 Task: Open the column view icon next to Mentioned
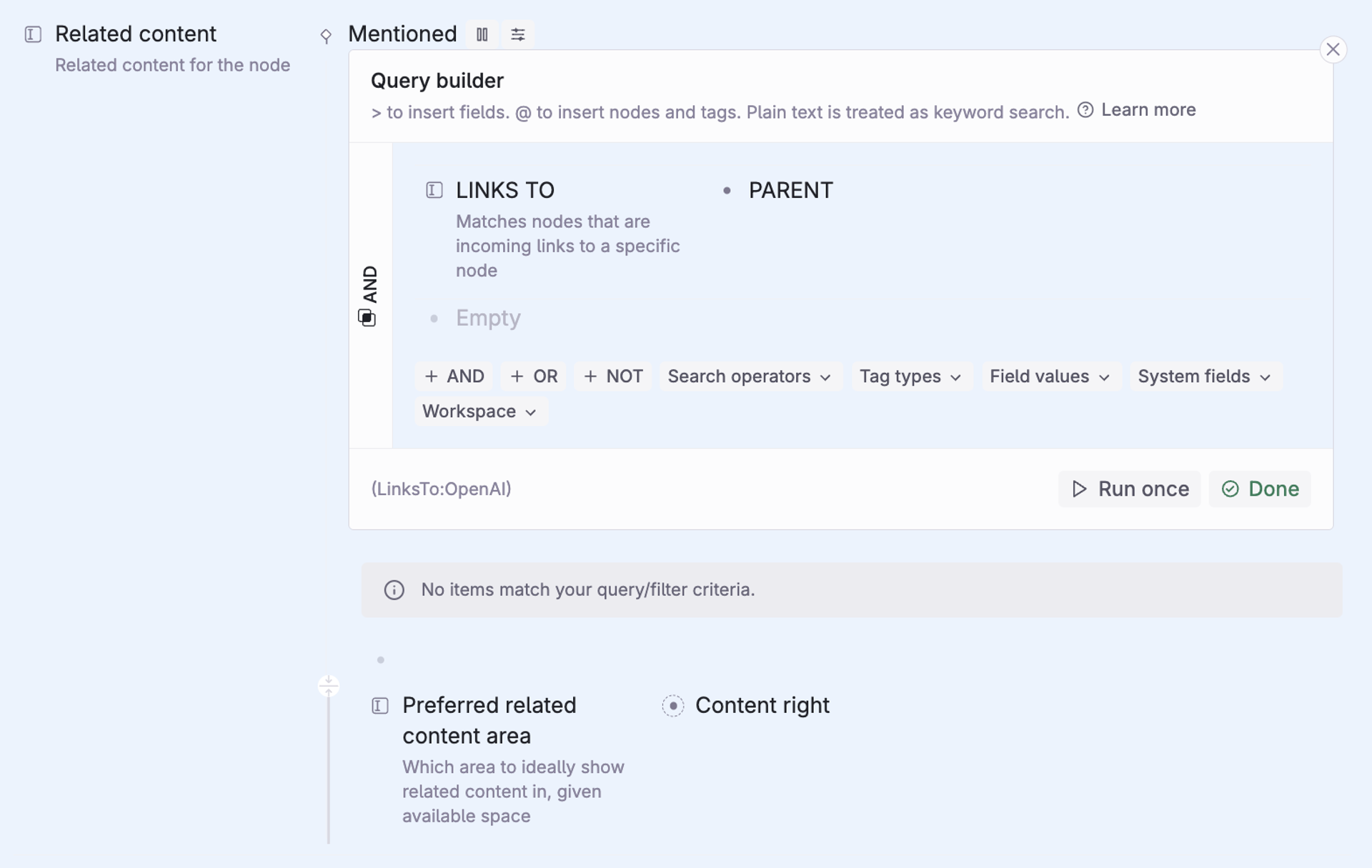coord(482,34)
